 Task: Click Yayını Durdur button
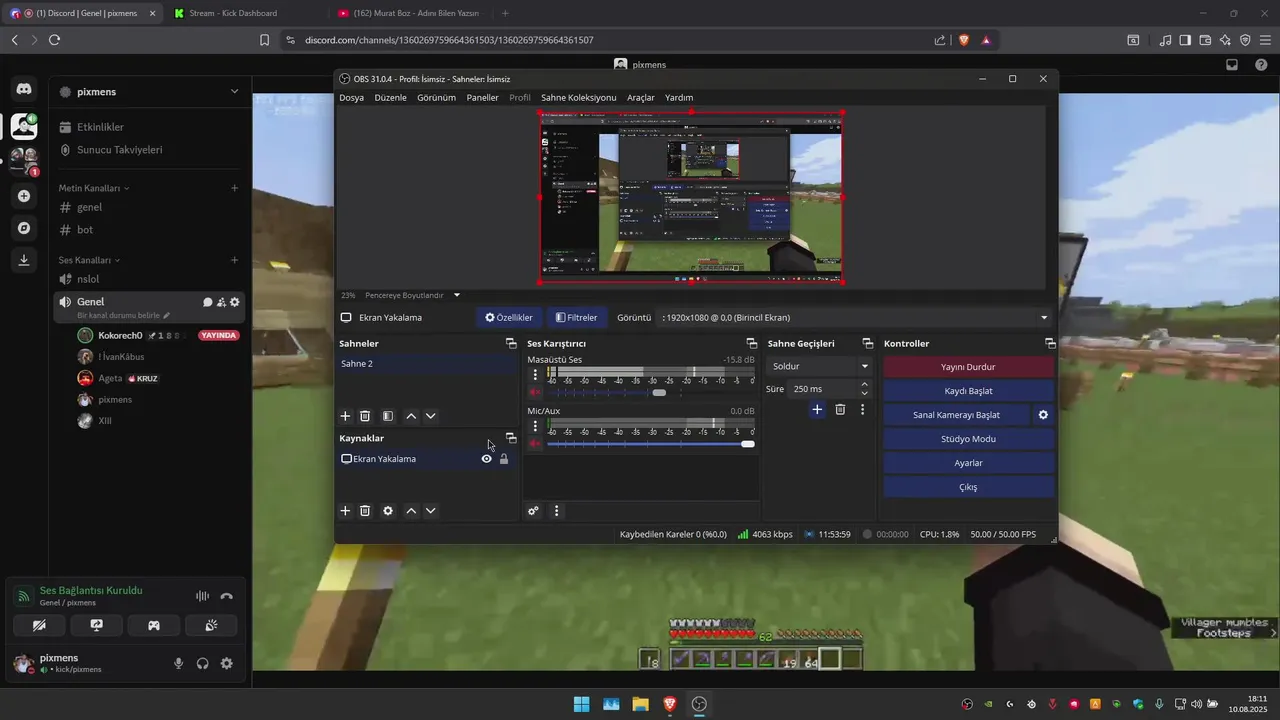point(968,367)
